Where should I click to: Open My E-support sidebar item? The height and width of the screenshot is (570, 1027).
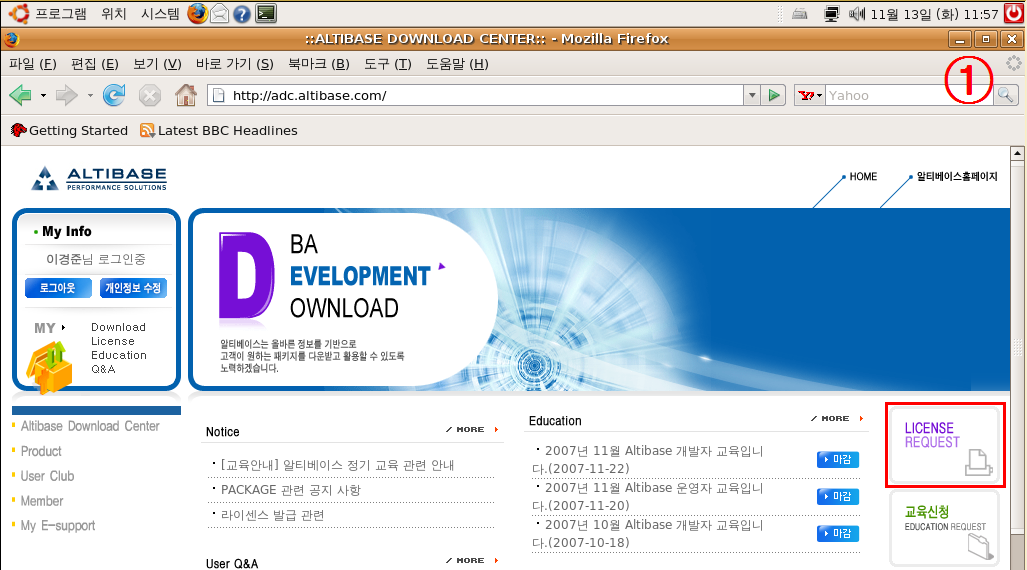click(58, 526)
